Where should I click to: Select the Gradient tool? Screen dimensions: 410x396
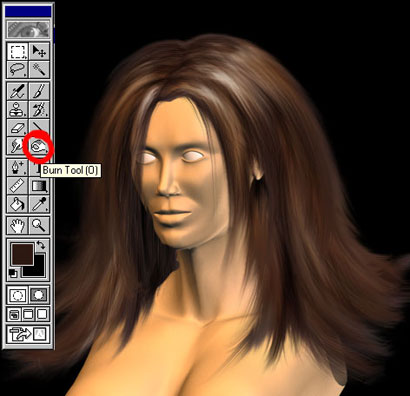[39, 186]
